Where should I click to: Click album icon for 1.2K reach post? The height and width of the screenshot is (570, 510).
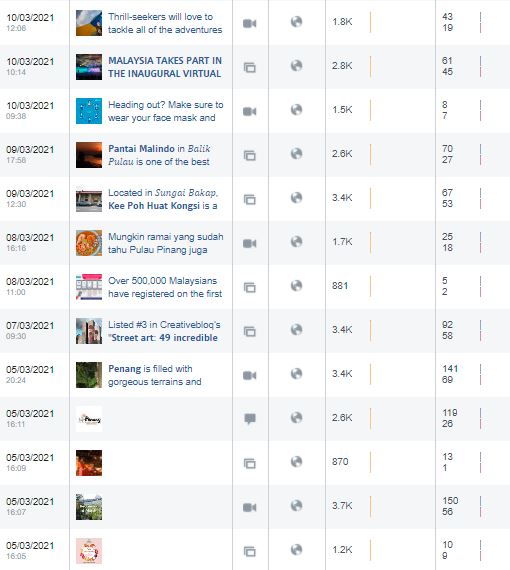coord(249,551)
